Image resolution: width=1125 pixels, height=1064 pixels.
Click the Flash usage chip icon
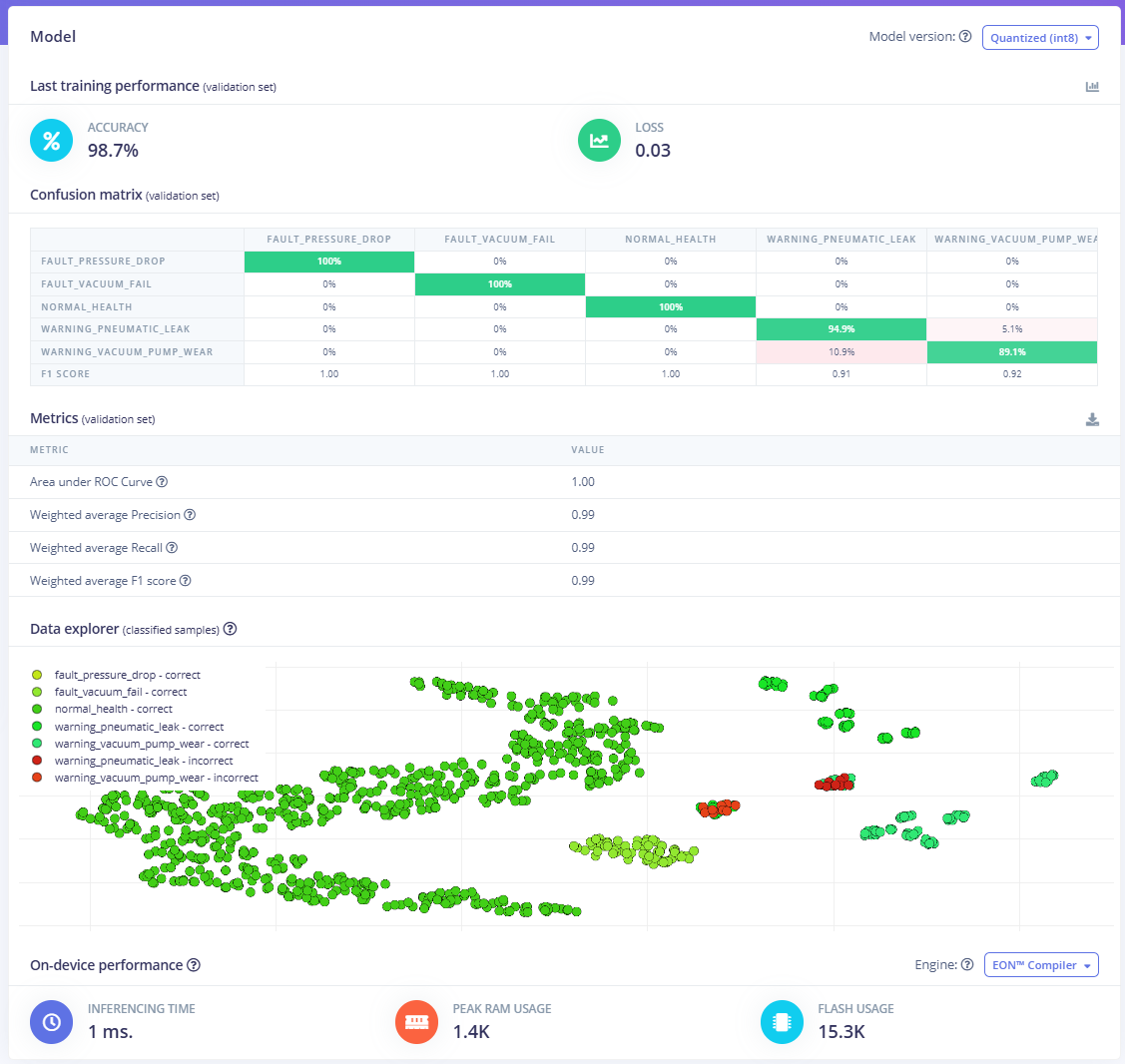782,1022
